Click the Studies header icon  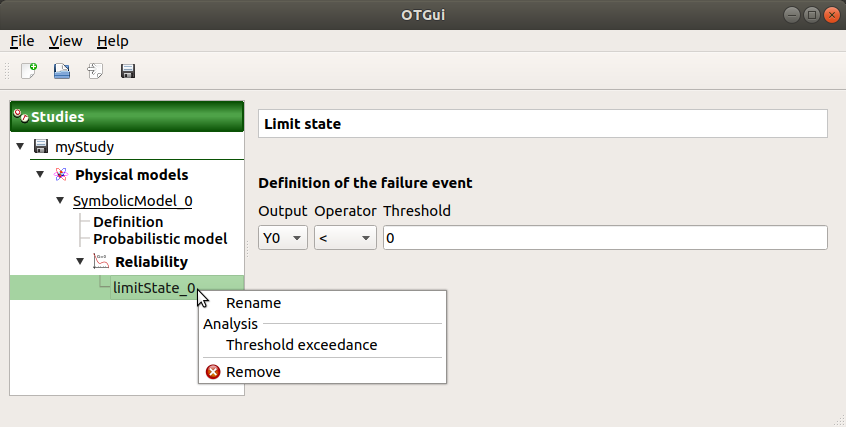(x=20, y=117)
